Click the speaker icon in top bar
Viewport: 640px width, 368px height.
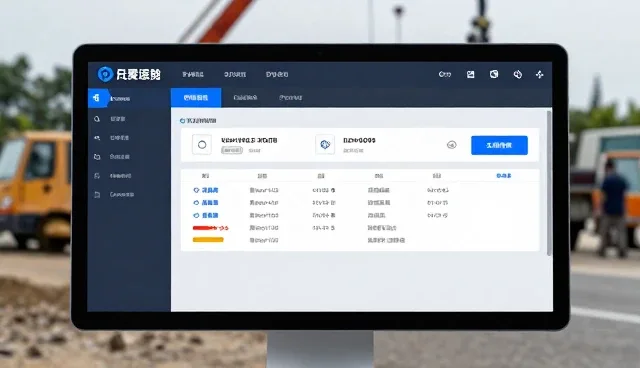point(518,74)
